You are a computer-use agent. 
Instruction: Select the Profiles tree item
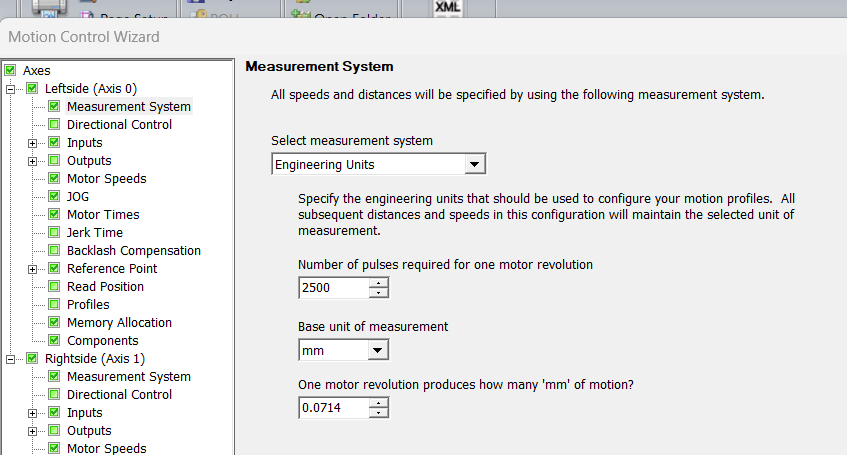[x=88, y=305]
